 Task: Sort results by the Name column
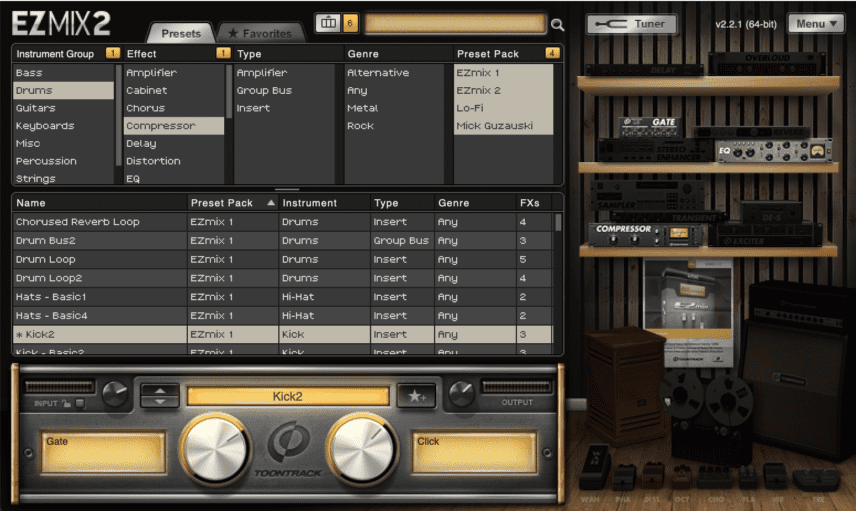[x=100, y=203]
